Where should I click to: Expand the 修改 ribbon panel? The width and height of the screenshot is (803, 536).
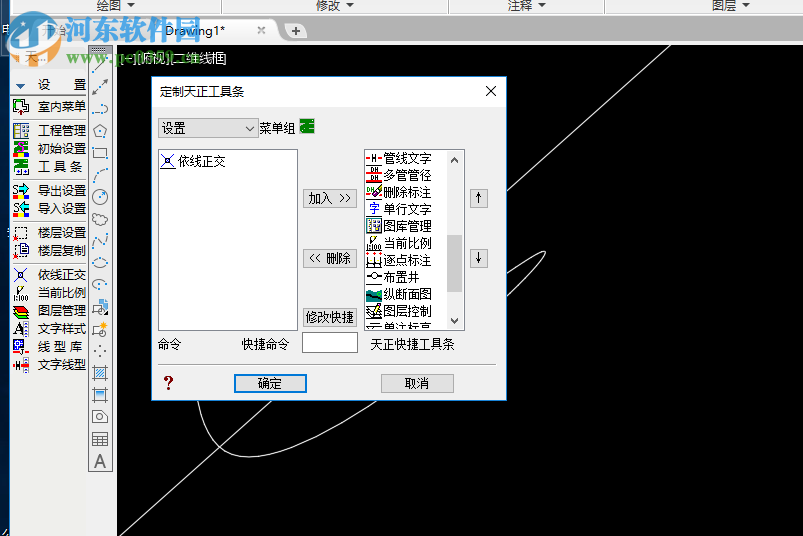click(335, 6)
